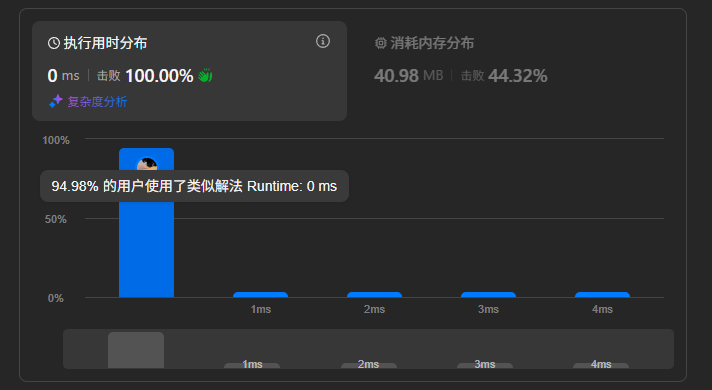Click the 100% y-axis label
This screenshot has height=390, width=712.
(56, 140)
